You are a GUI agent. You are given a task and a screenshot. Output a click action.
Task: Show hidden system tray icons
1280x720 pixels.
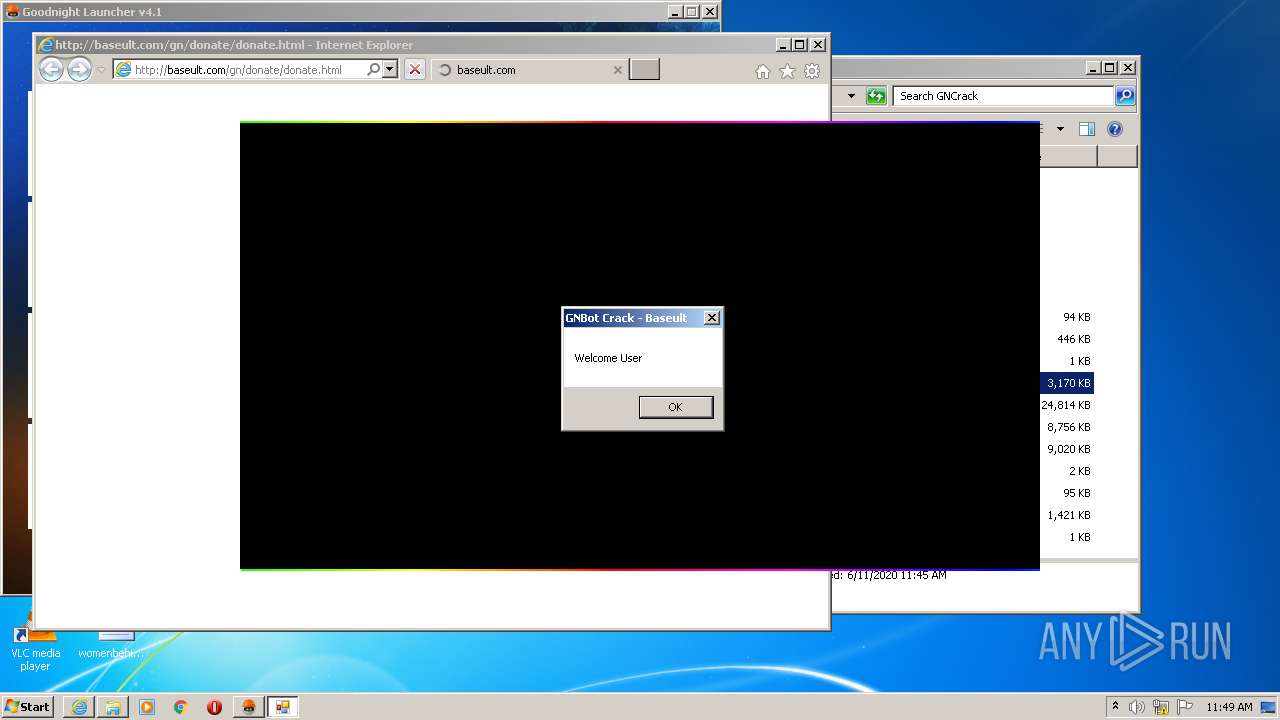click(x=1115, y=707)
